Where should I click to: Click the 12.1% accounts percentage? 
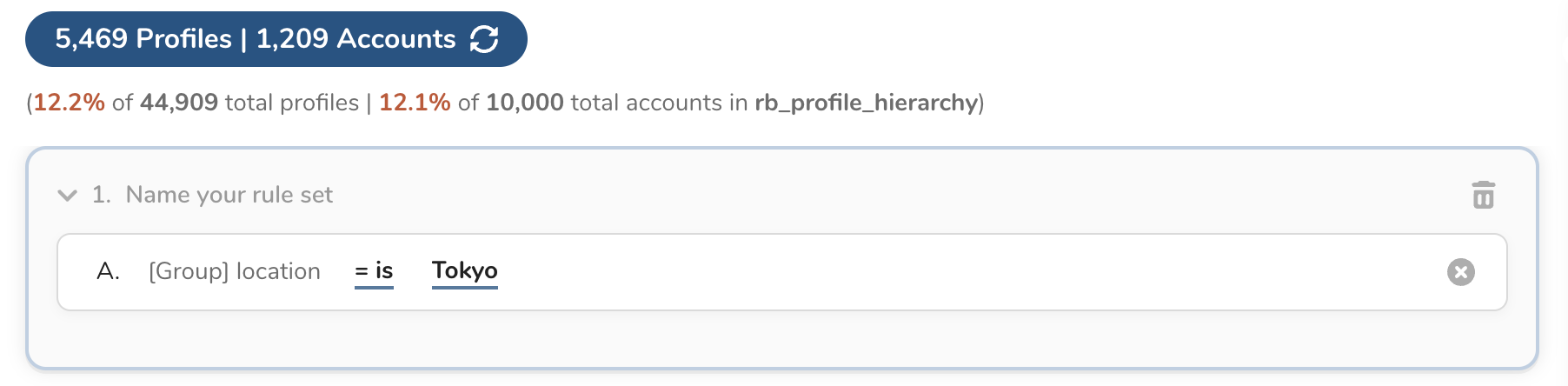coord(415,103)
